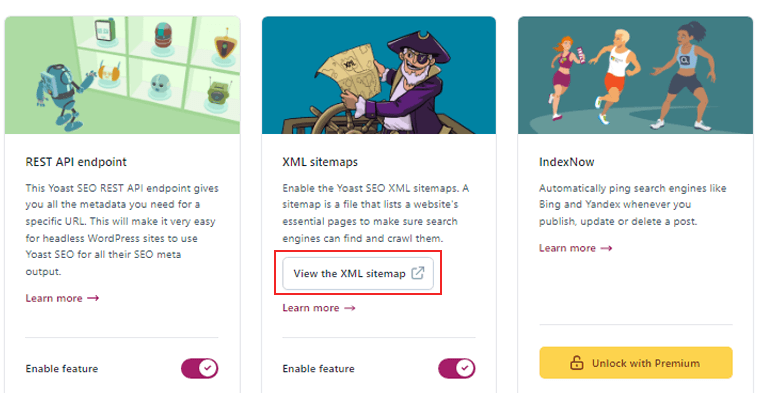Disable the REST API endpoint feature toggle
The image size is (760, 393).
200,369
